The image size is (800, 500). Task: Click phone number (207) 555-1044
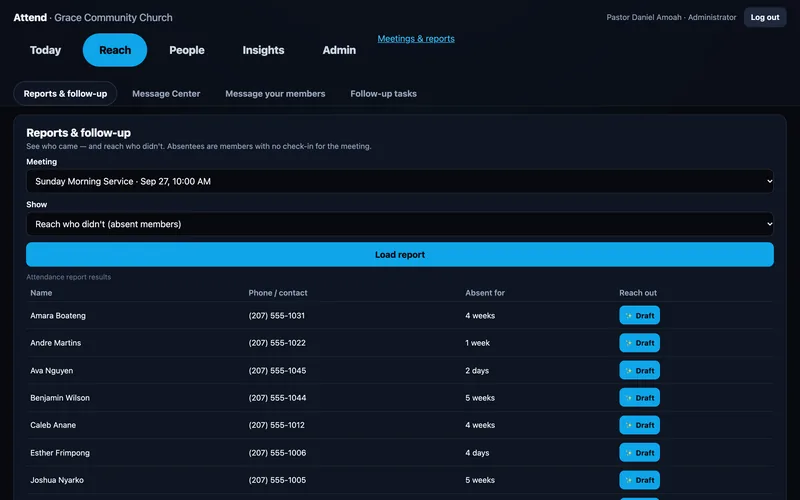tap(277, 398)
